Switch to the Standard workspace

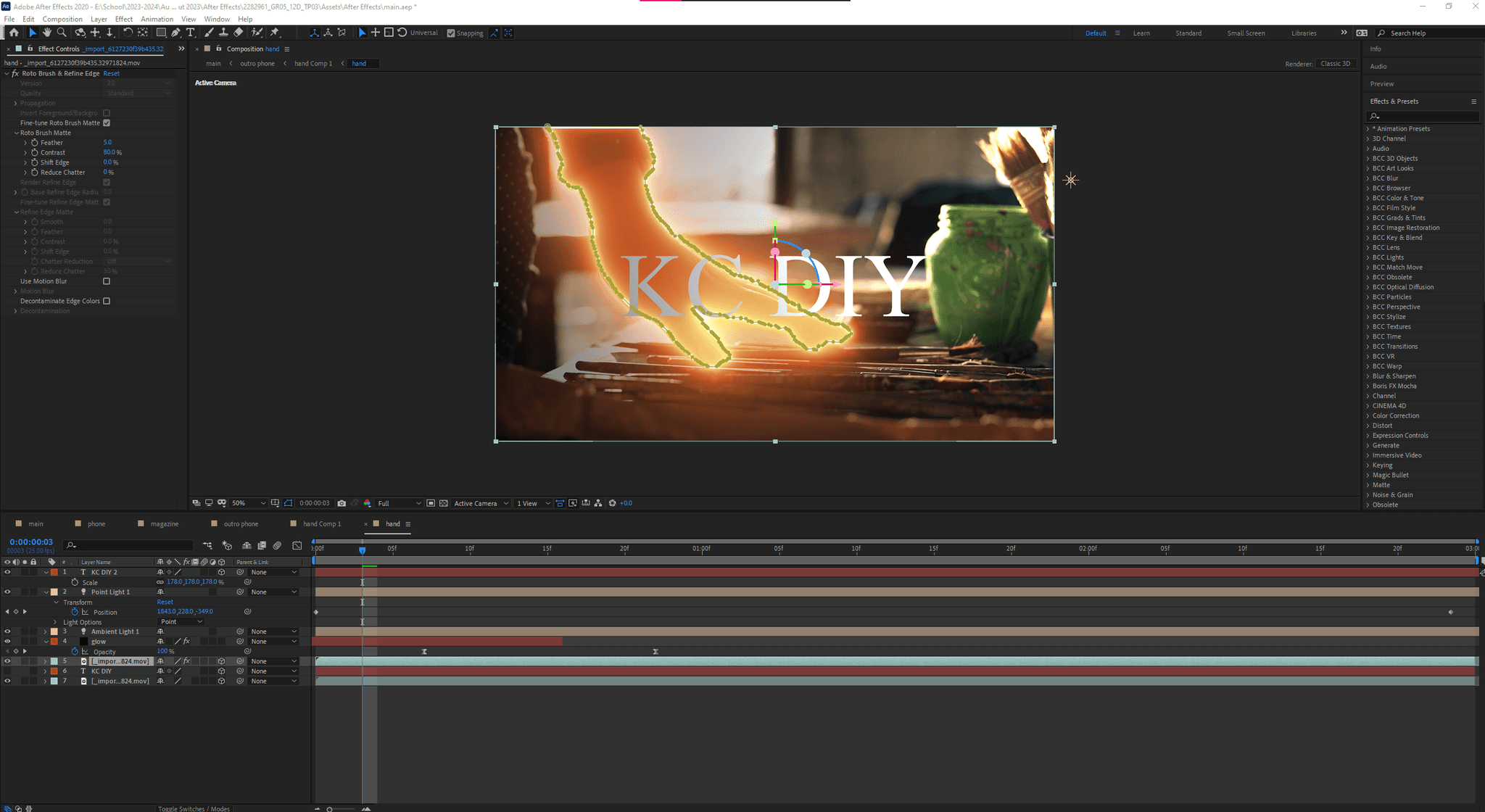click(x=1188, y=33)
